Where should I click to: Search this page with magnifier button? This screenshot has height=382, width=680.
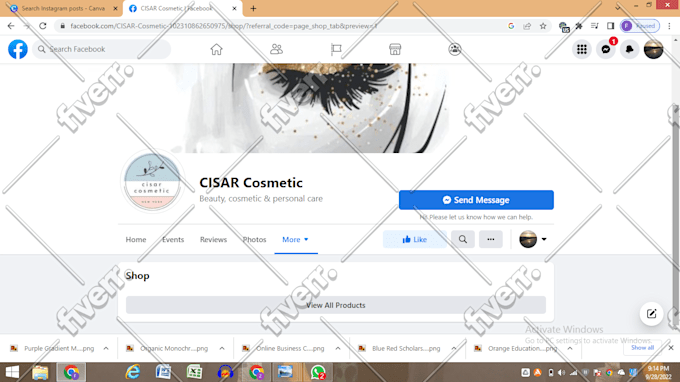coord(463,239)
